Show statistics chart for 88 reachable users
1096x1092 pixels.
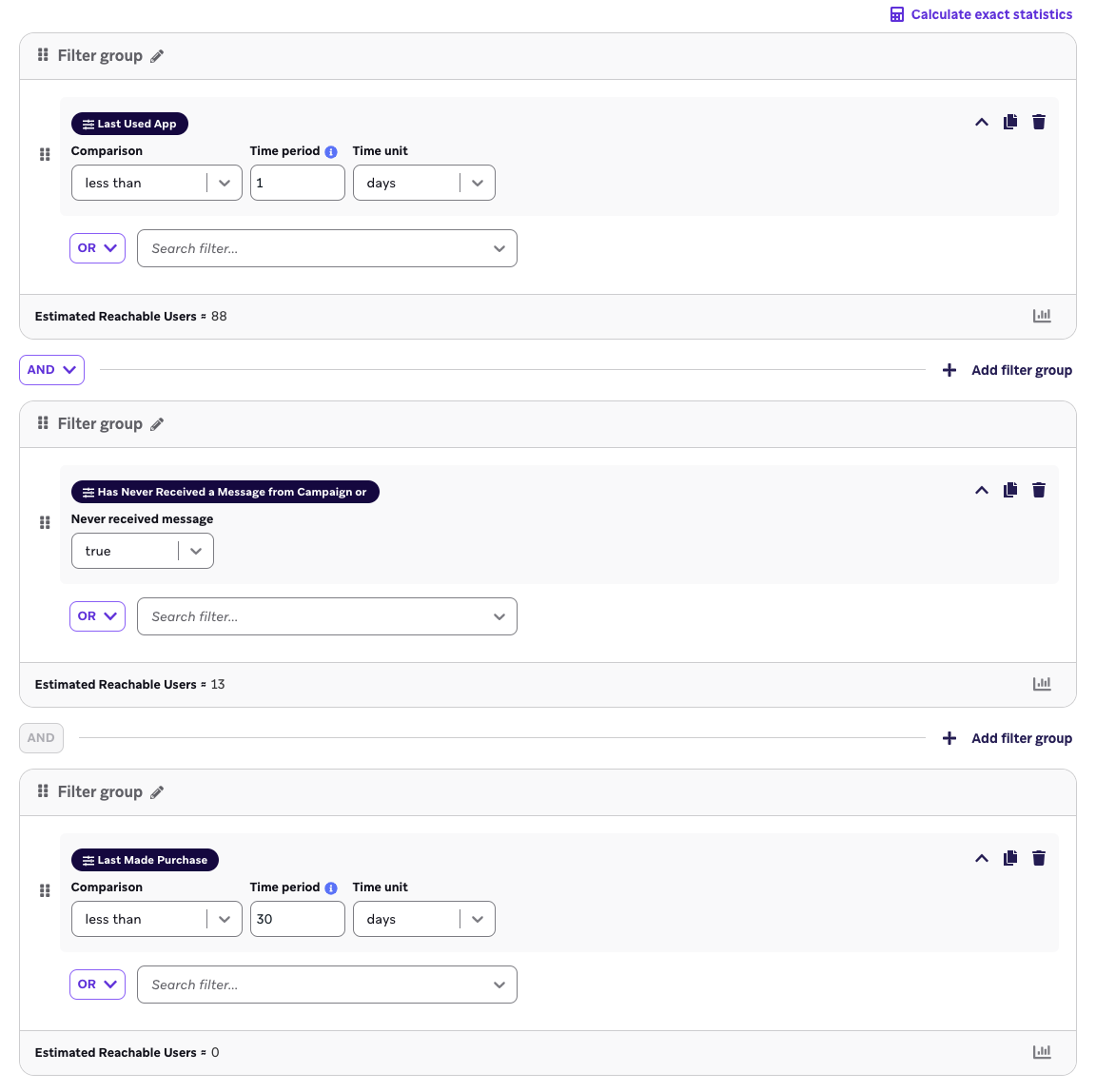1042,316
